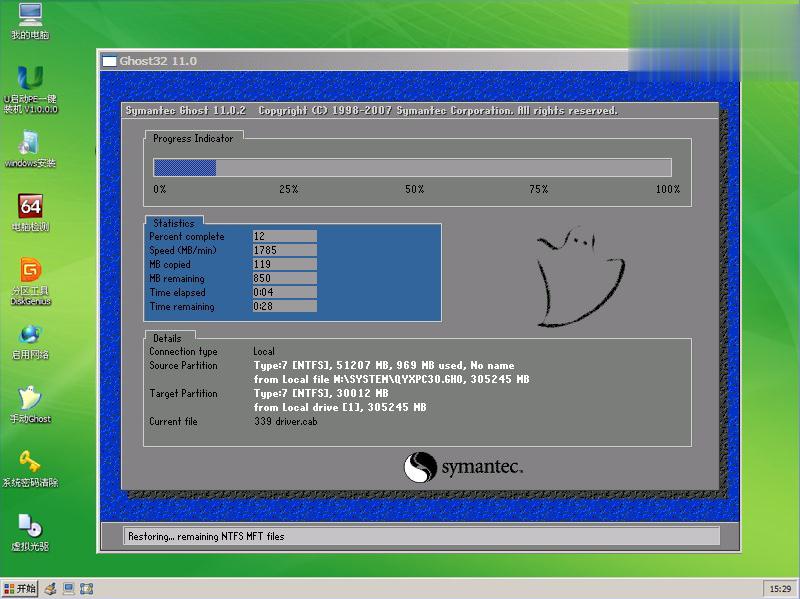Click the Symantec Ghost 11.0.2 copyright header
The height and width of the screenshot is (599, 800).
371,111
